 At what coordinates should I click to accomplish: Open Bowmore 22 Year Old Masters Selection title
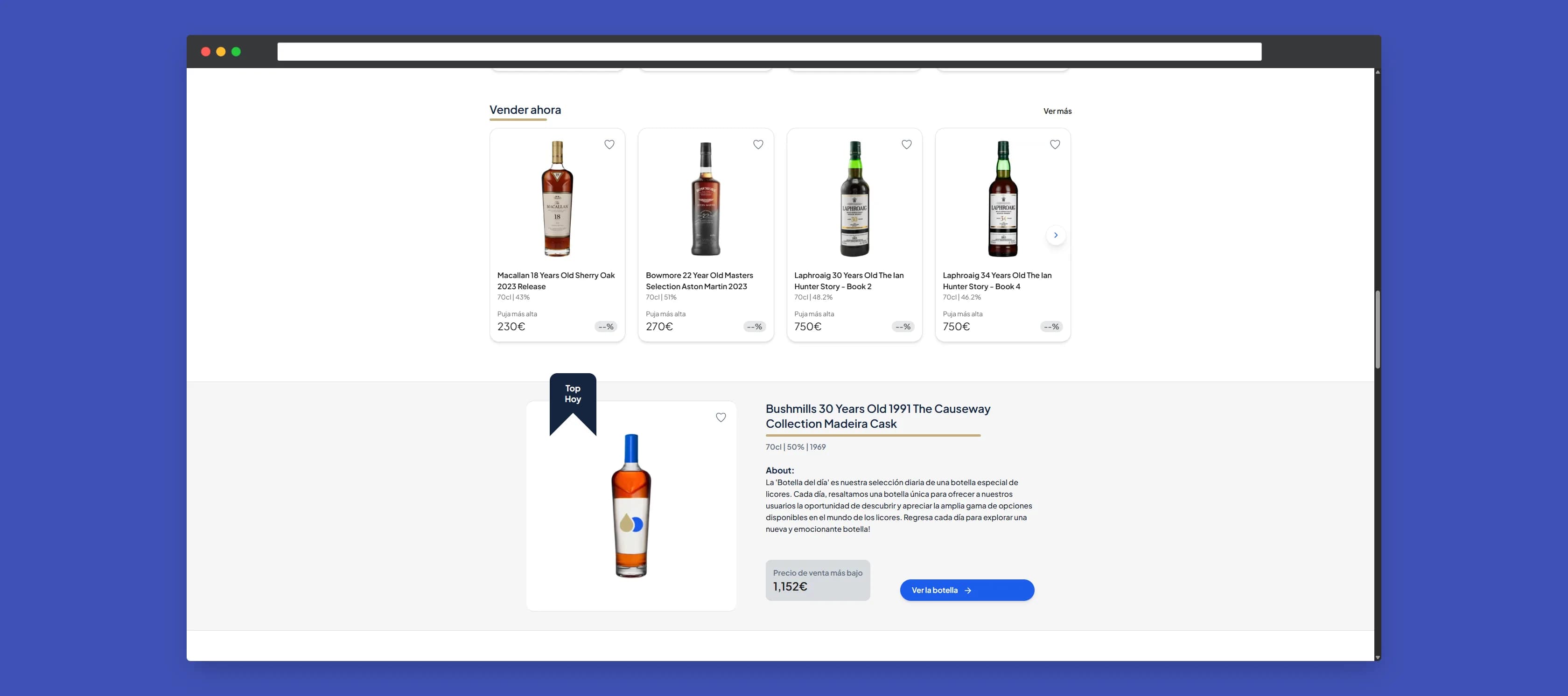tap(700, 281)
